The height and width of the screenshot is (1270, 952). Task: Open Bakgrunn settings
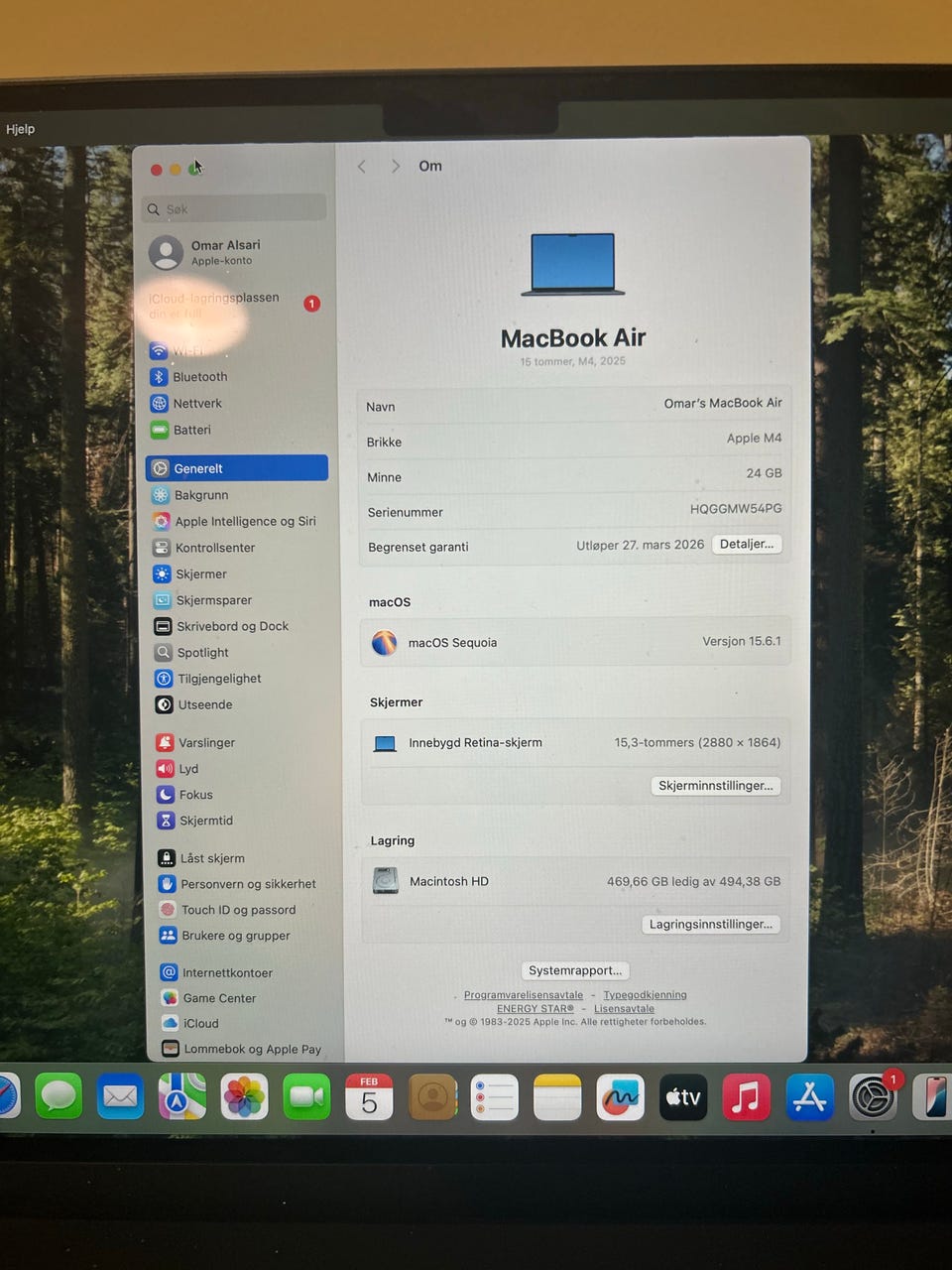point(190,495)
